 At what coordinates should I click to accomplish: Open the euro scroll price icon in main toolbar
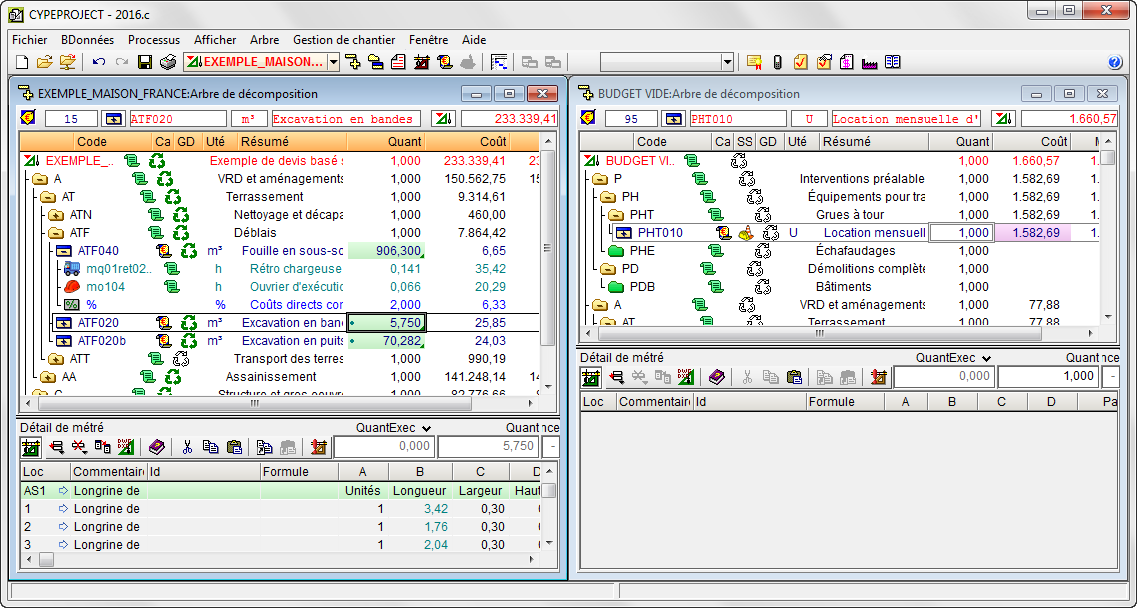click(x=445, y=62)
